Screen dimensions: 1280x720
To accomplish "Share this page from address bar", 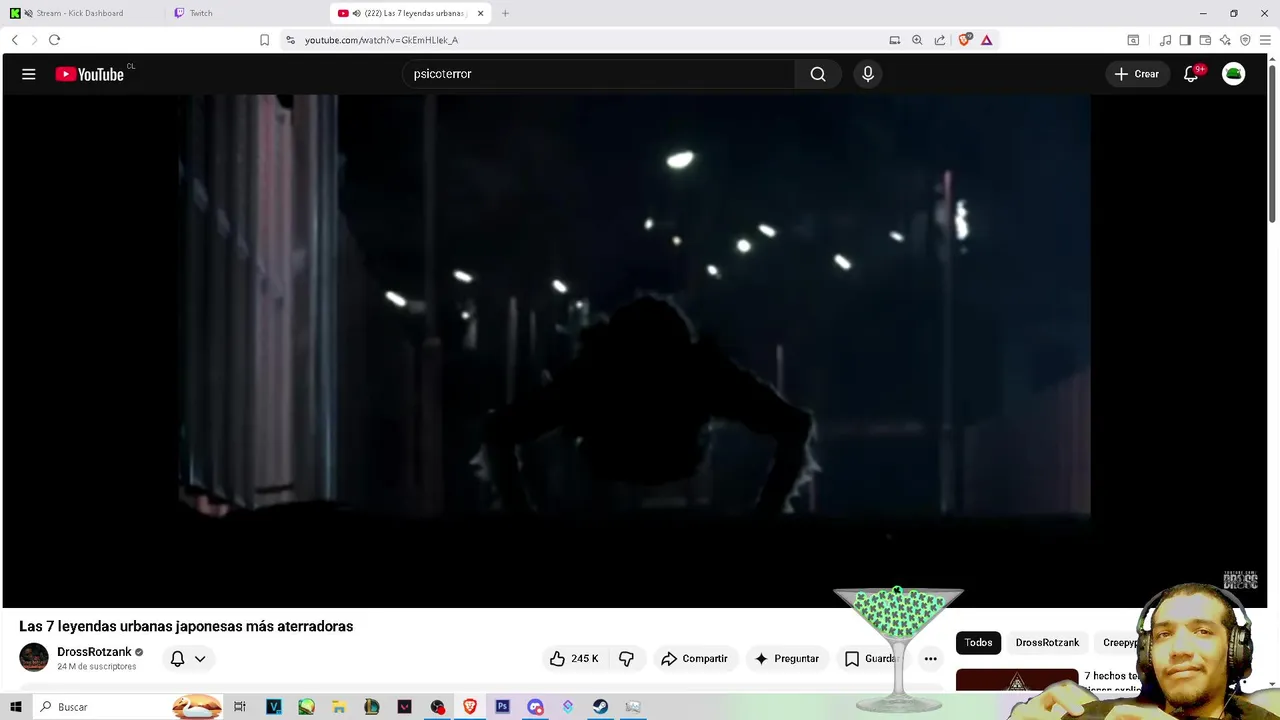I will coord(940,40).
